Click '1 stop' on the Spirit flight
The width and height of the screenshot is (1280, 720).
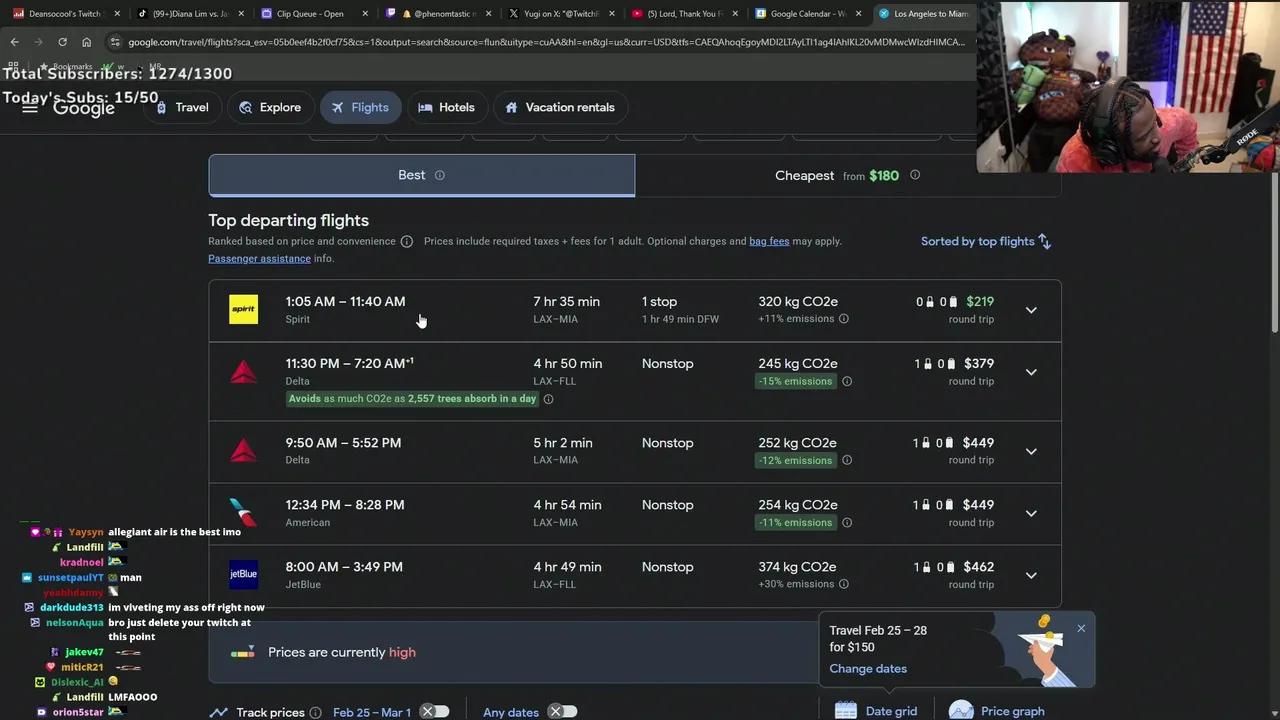[659, 301]
